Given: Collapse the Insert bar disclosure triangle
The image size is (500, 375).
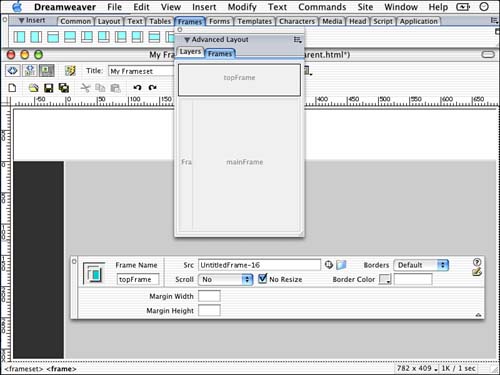Looking at the screenshot, I should click(22, 21).
